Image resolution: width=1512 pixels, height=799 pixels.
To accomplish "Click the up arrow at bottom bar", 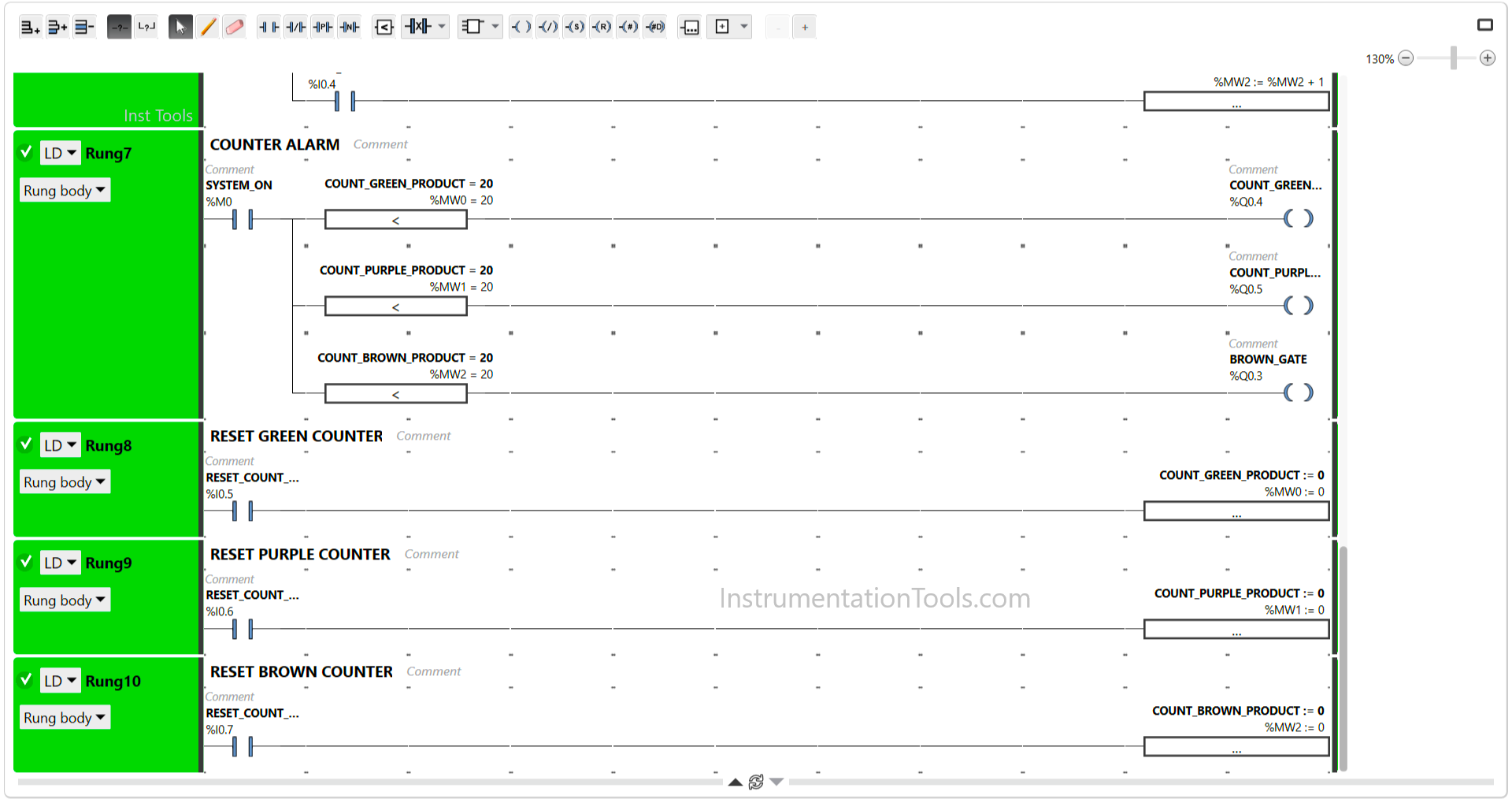I will 735,782.
